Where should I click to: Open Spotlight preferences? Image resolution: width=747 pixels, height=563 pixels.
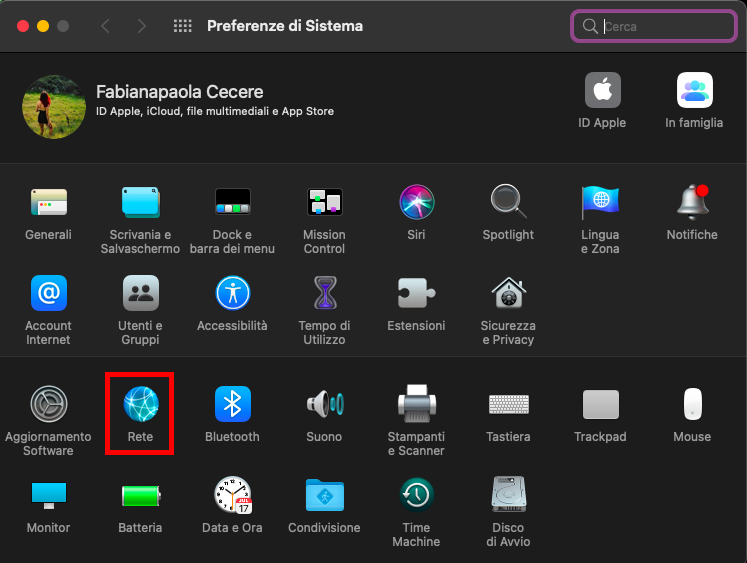pos(508,202)
